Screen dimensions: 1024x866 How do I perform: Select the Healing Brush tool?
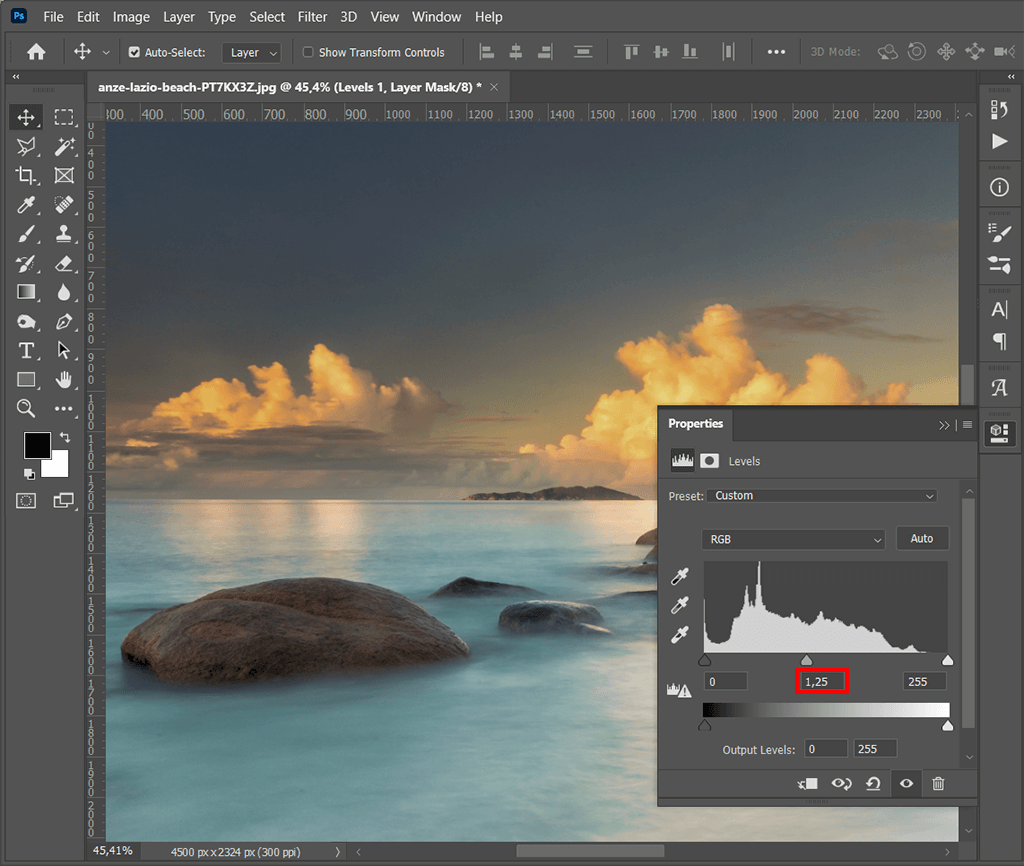[x=63, y=205]
